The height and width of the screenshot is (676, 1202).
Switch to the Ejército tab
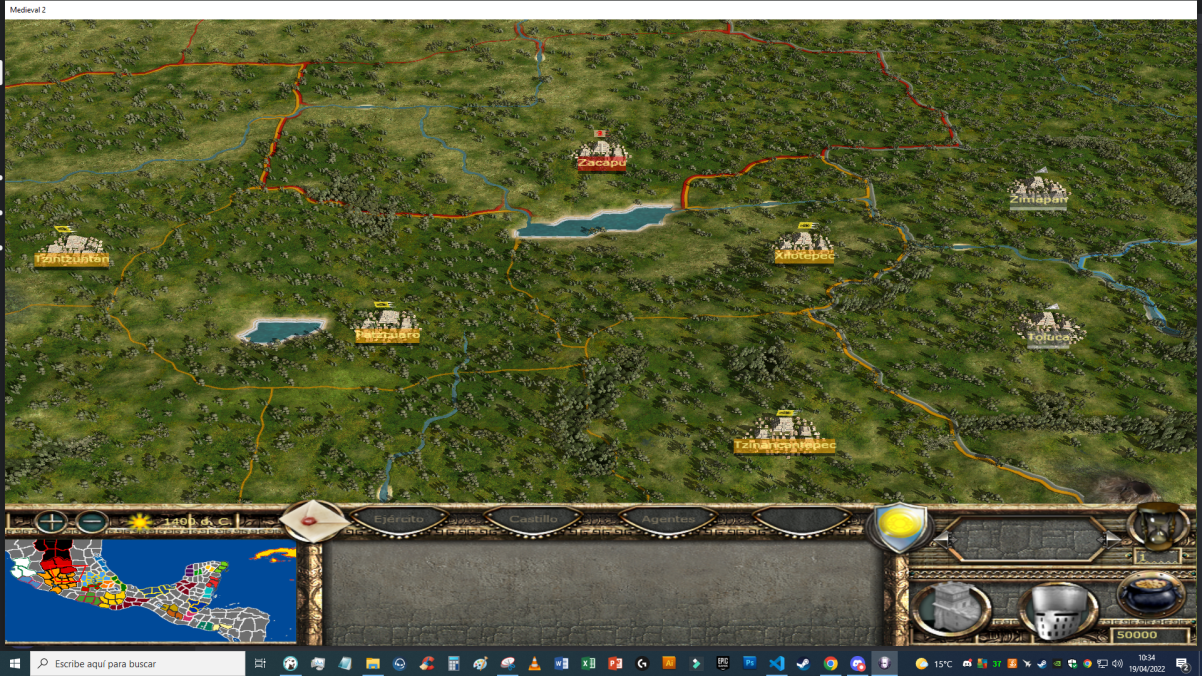[x=398, y=520]
